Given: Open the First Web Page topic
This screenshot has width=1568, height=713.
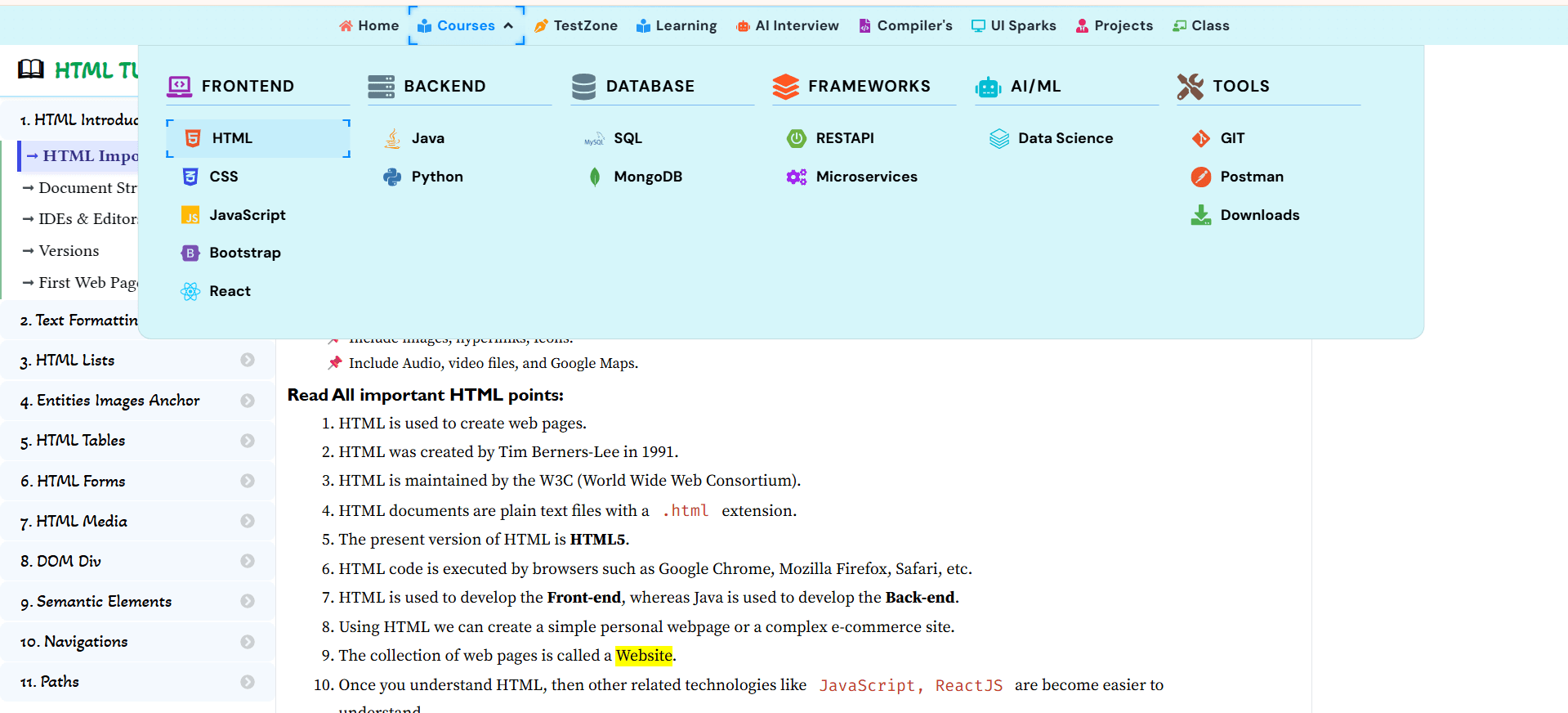Looking at the screenshot, I should (88, 283).
